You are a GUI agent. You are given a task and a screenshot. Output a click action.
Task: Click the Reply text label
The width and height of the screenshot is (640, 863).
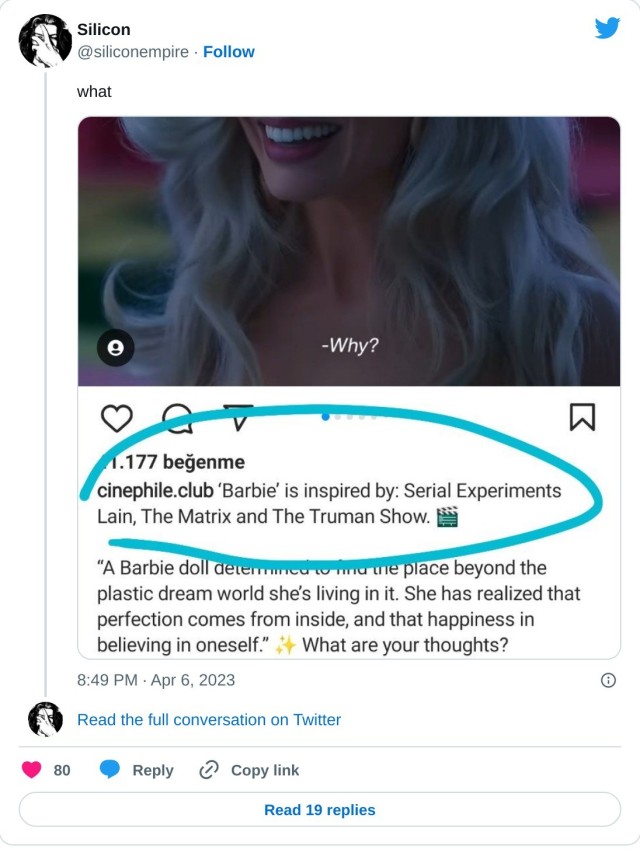(x=153, y=770)
